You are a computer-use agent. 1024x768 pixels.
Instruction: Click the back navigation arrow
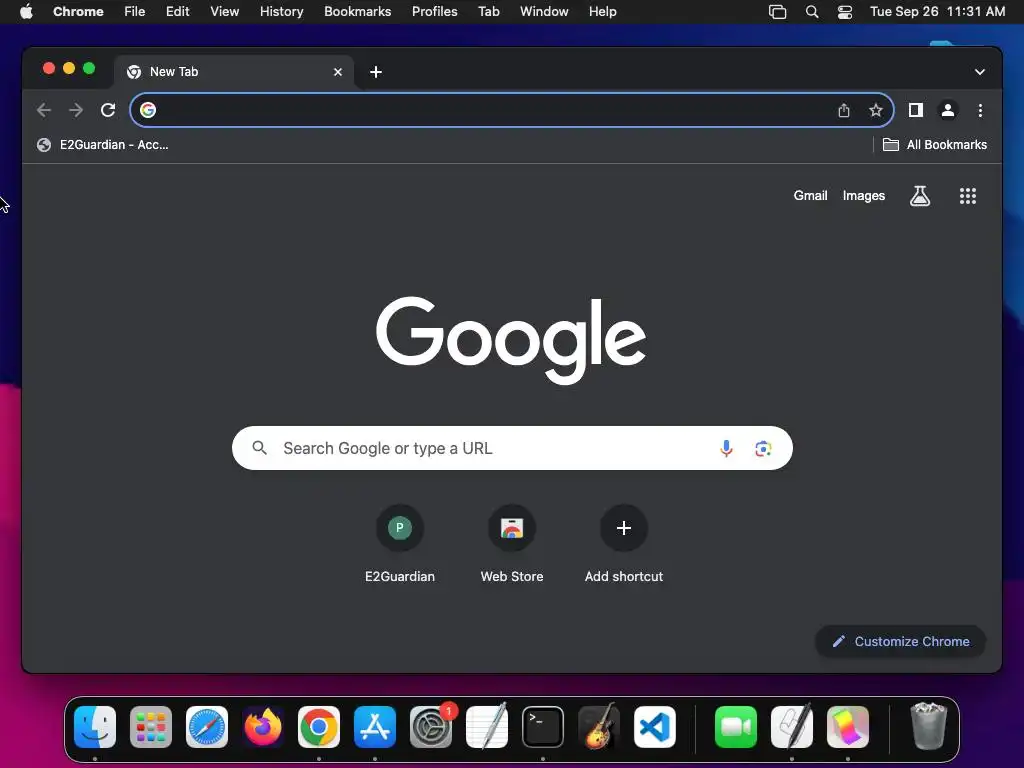[44, 110]
